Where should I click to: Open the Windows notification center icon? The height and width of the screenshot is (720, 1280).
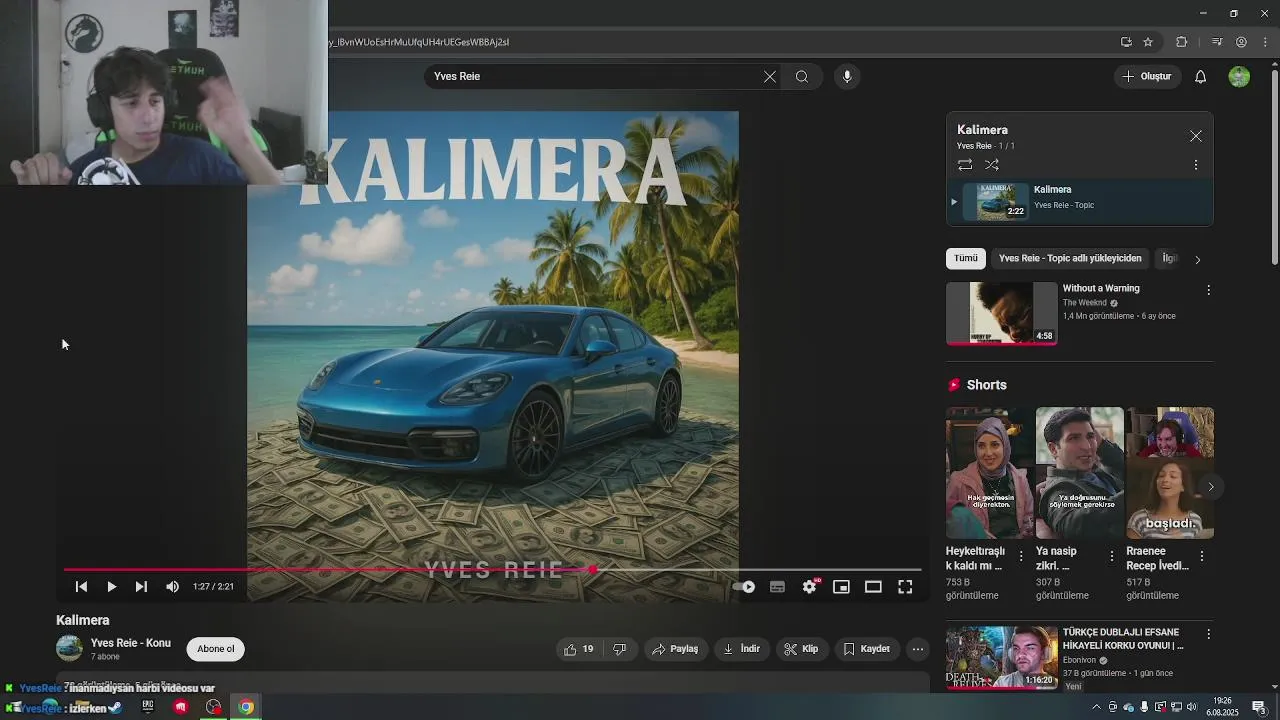(1259, 707)
